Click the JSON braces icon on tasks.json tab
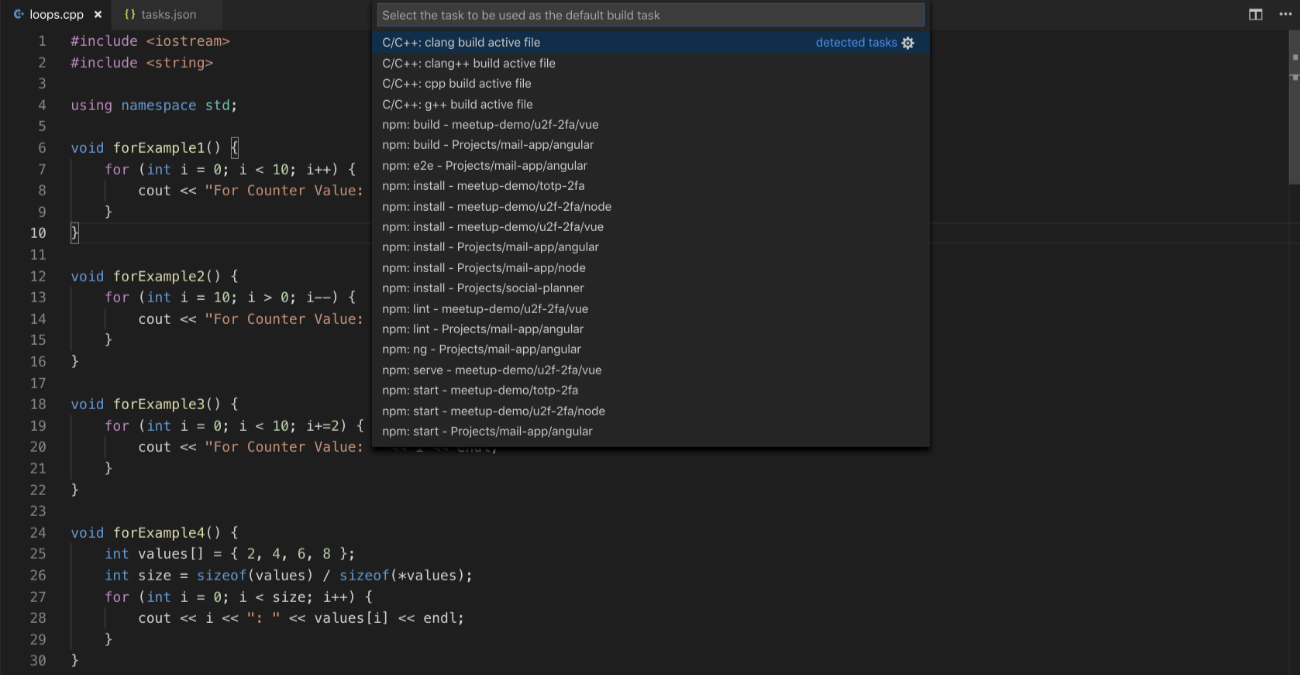The width and height of the screenshot is (1300, 675). (131, 15)
